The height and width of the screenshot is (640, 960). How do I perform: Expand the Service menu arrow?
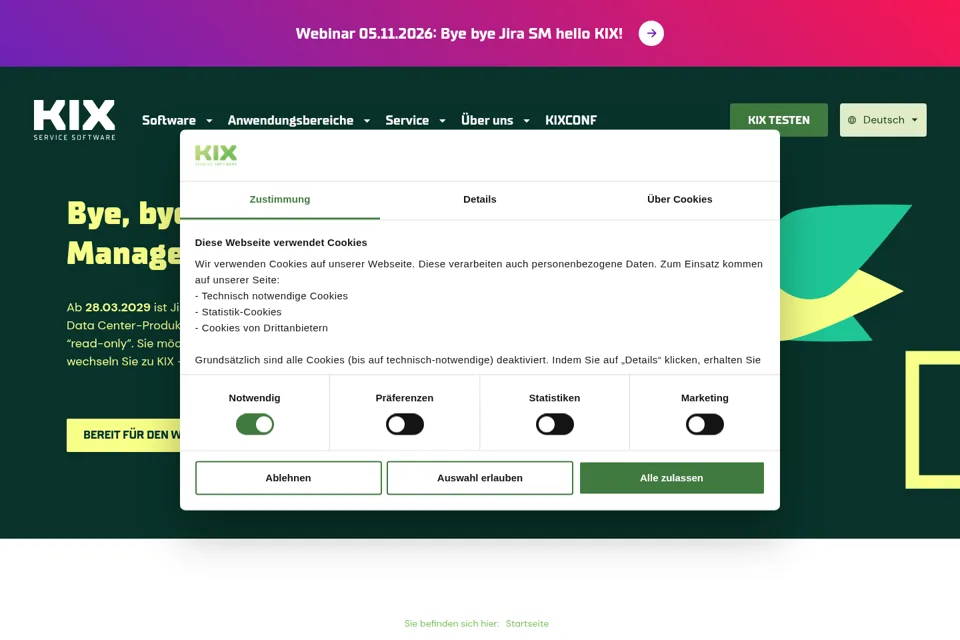(442, 121)
